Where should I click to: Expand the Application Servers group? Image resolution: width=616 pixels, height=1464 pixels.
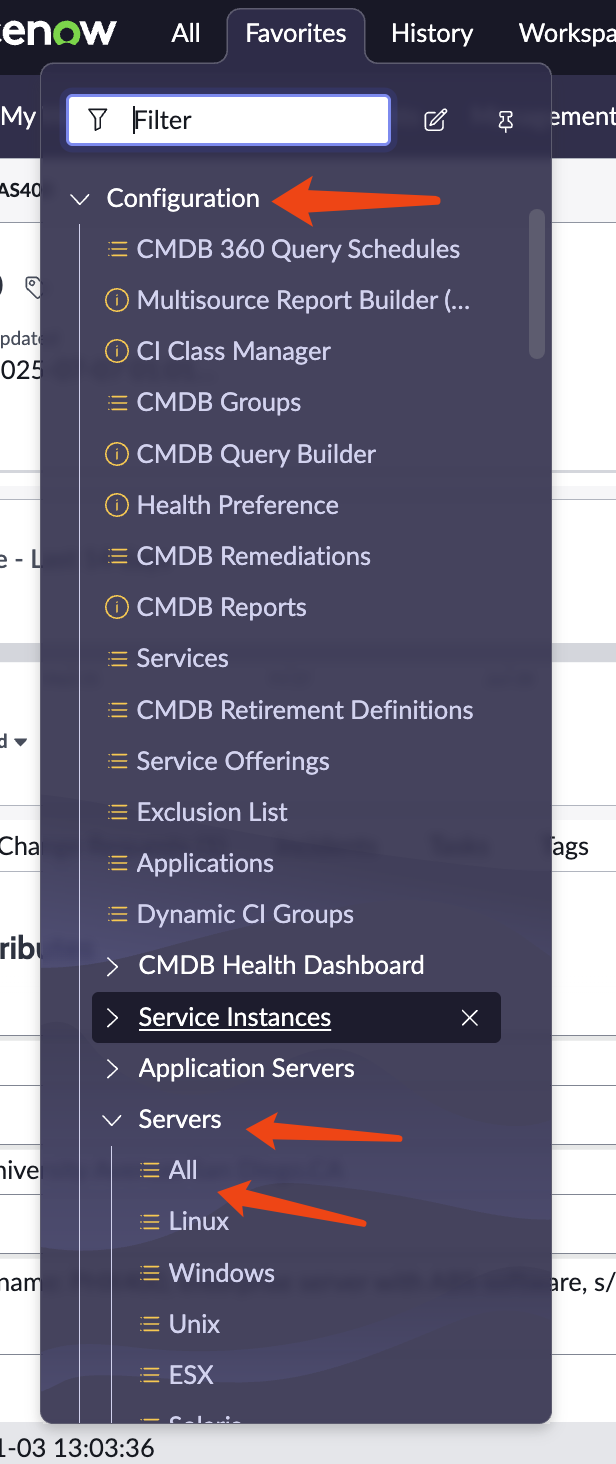[113, 1069]
